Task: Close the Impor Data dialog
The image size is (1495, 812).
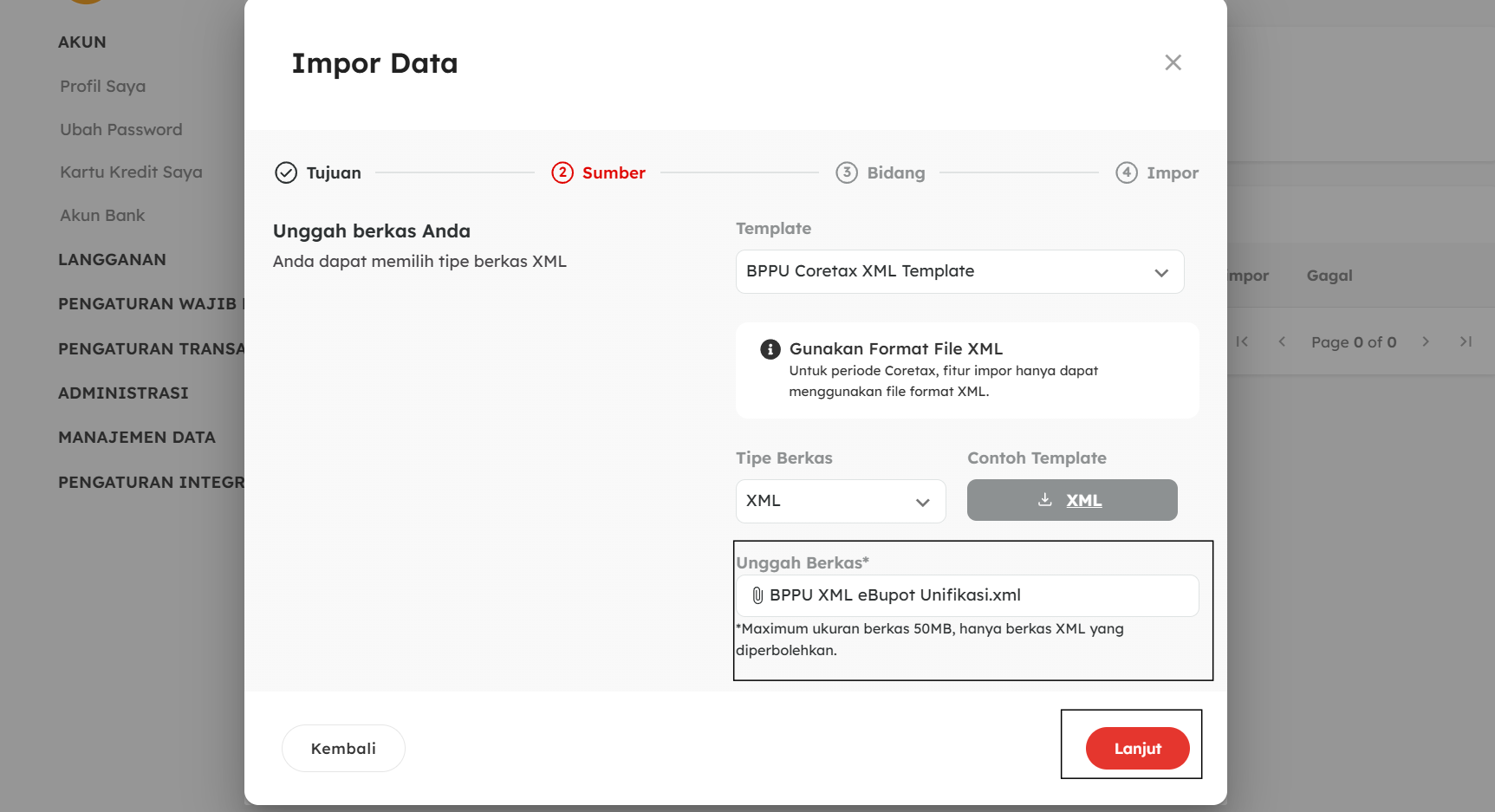Action: tap(1173, 62)
